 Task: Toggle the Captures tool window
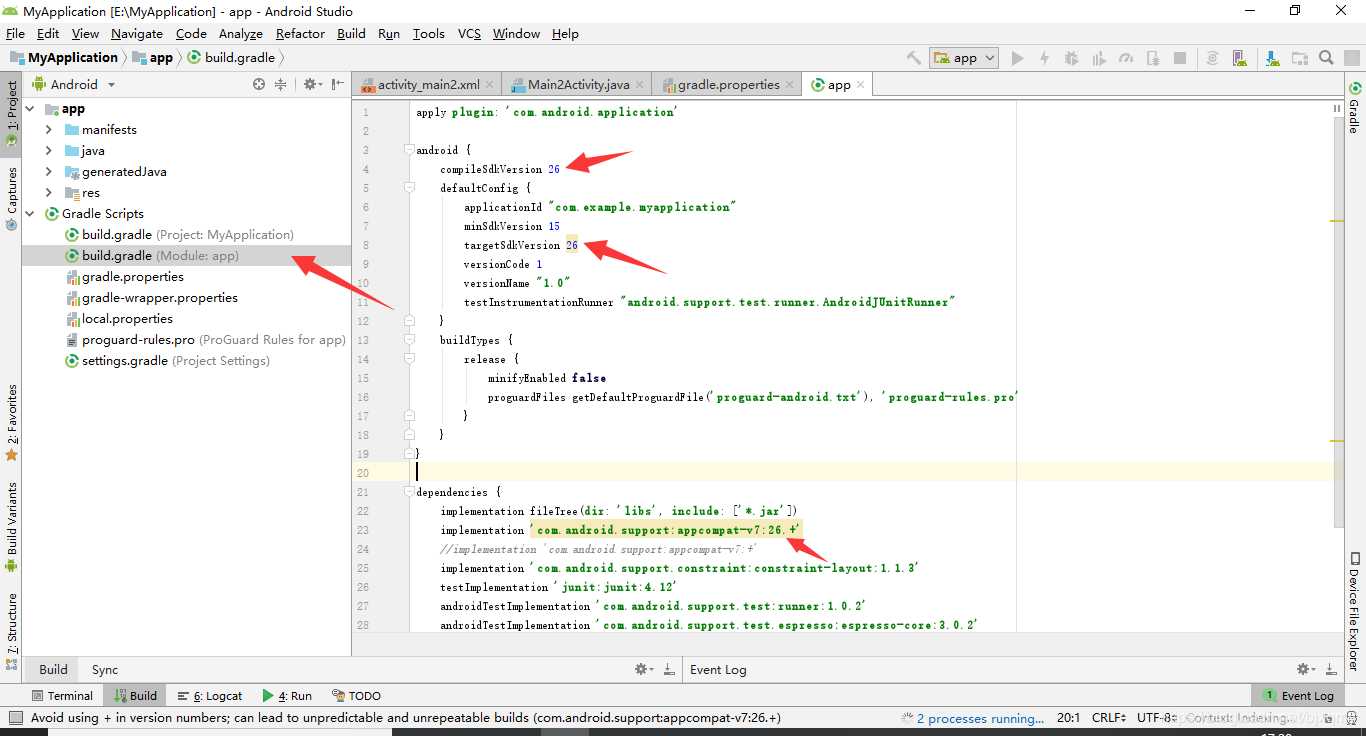pyautogui.click(x=12, y=198)
